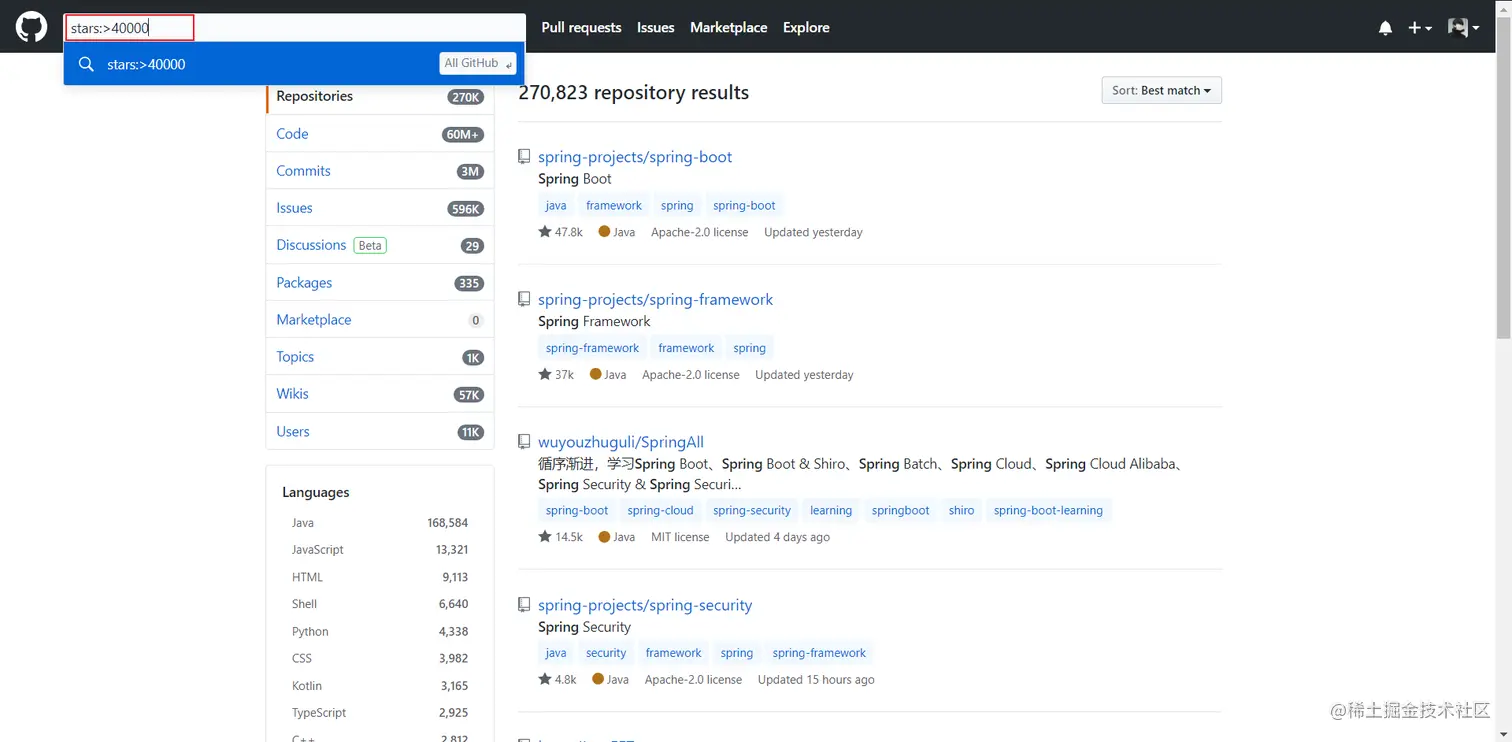Select the Commits results filter

[379, 171]
